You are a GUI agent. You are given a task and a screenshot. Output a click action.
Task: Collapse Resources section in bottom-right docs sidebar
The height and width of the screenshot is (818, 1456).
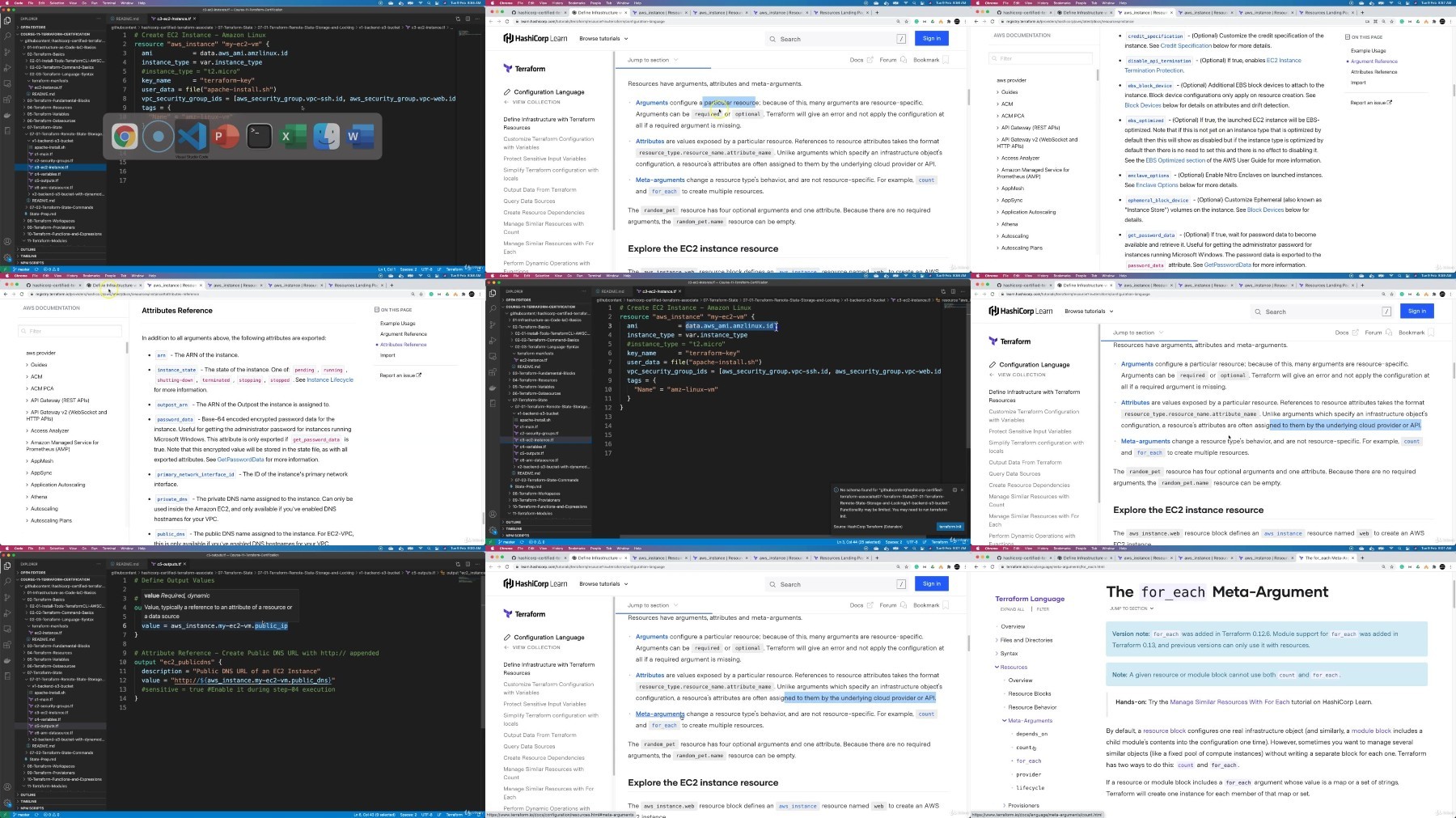pyautogui.click(x=1013, y=667)
